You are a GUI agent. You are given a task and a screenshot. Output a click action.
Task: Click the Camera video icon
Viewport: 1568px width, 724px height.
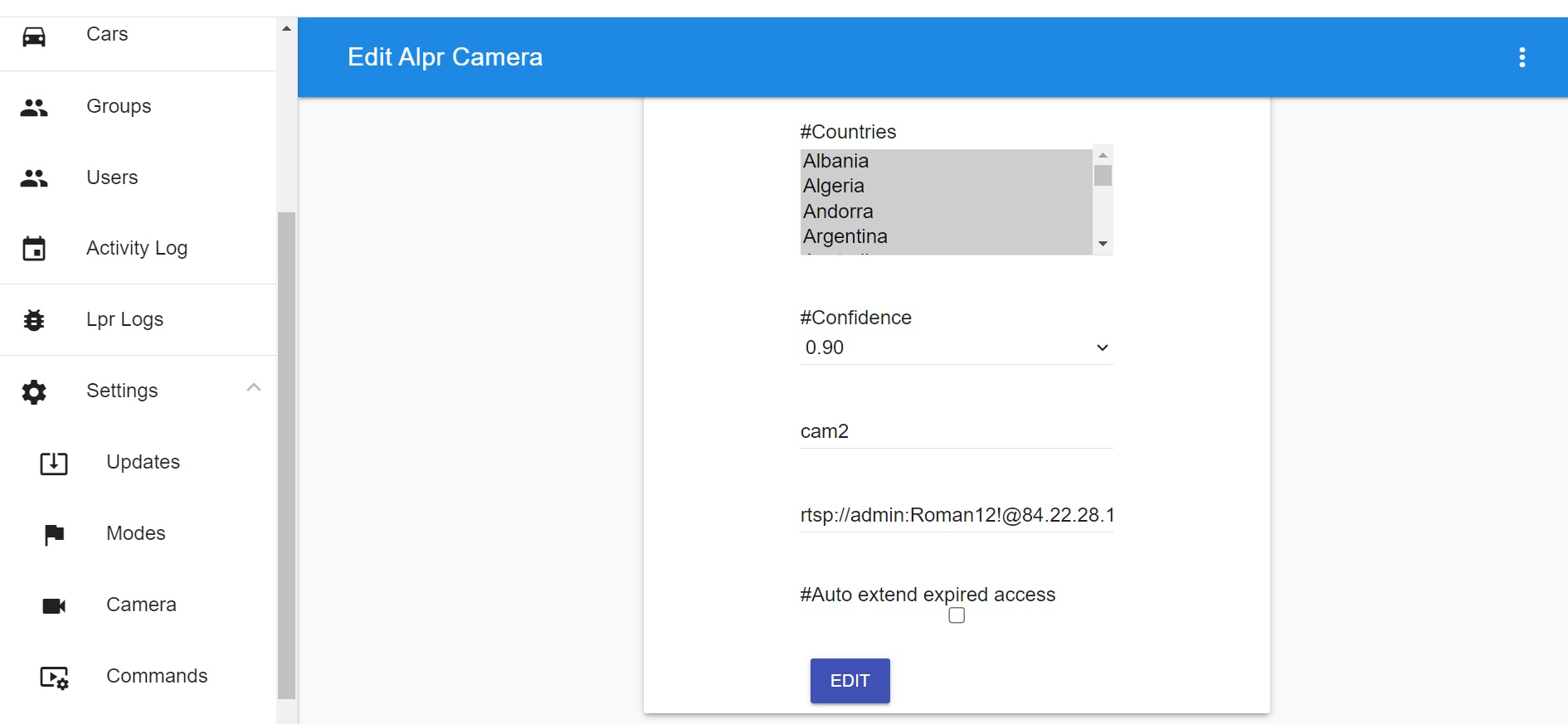coord(54,606)
